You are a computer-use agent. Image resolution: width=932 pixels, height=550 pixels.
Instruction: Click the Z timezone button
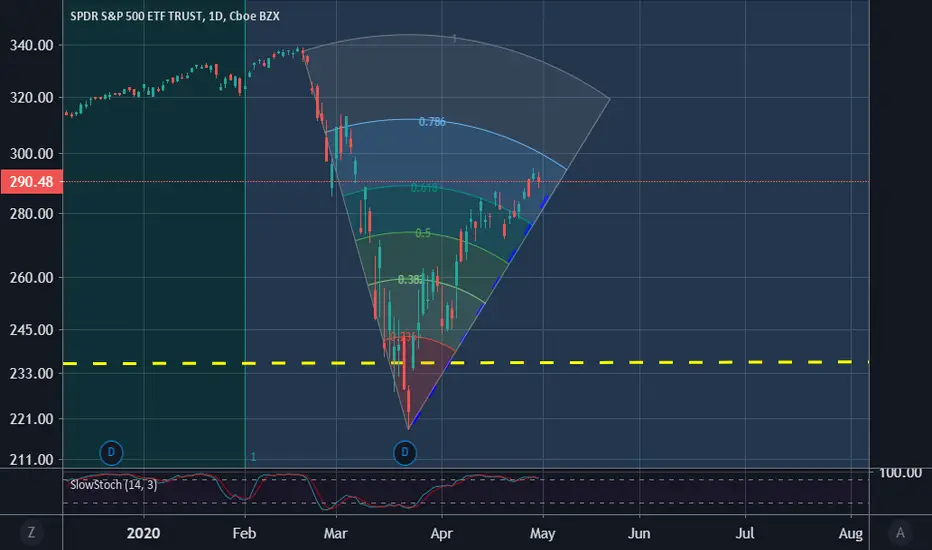tap(31, 532)
